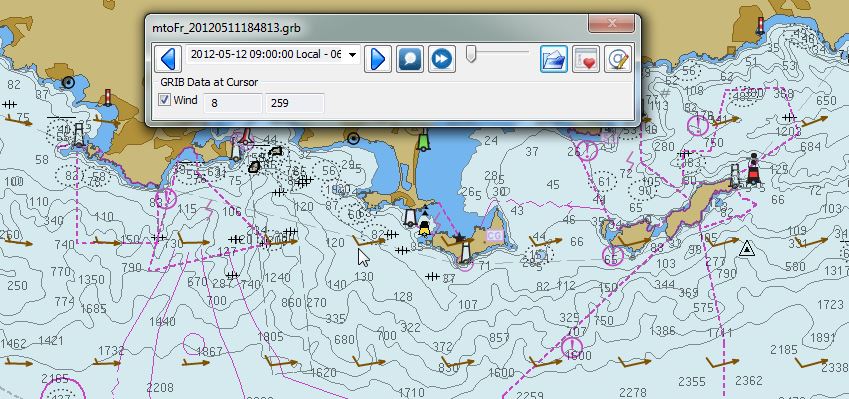Click the wind direction field showing 259
The width and height of the screenshot is (849, 399).
(295, 103)
